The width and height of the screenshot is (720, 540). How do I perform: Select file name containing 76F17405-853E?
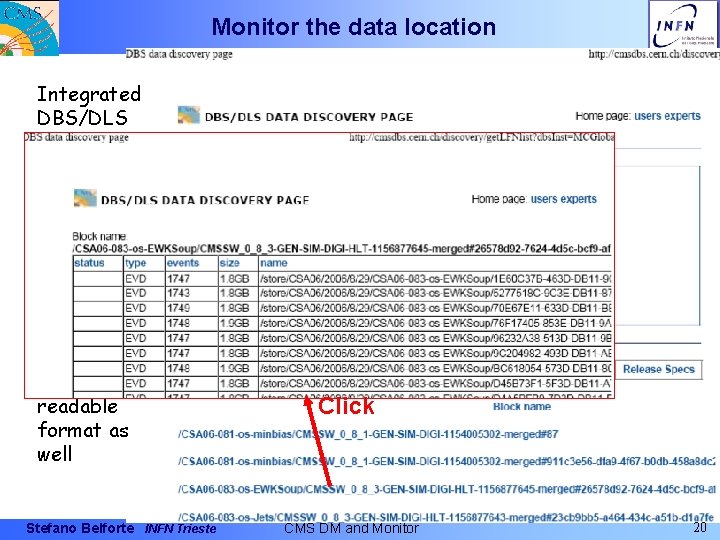click(x=435, y=323)
